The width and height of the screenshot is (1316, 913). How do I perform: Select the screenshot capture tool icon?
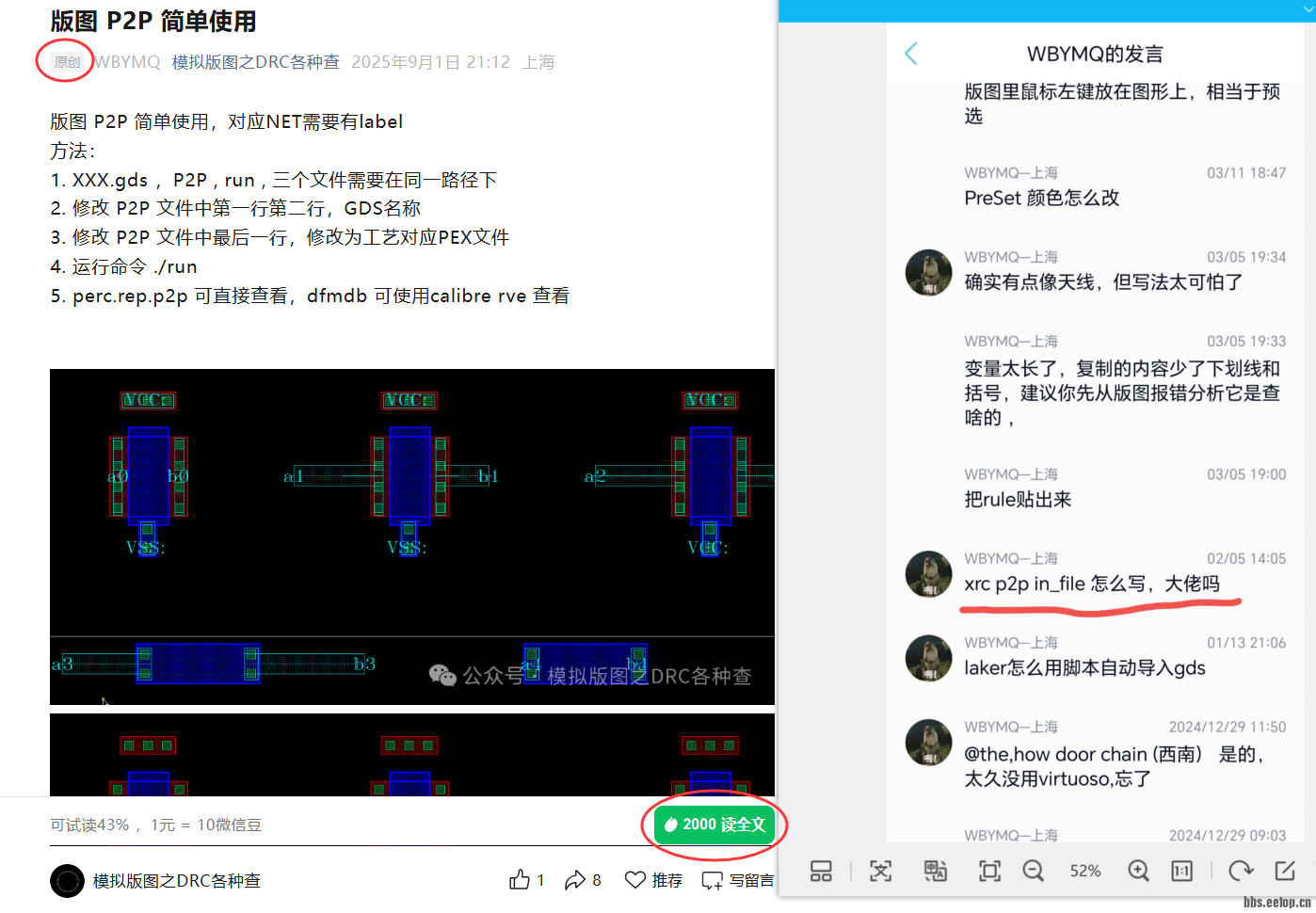pyautogui.click(x=880, y=871)
